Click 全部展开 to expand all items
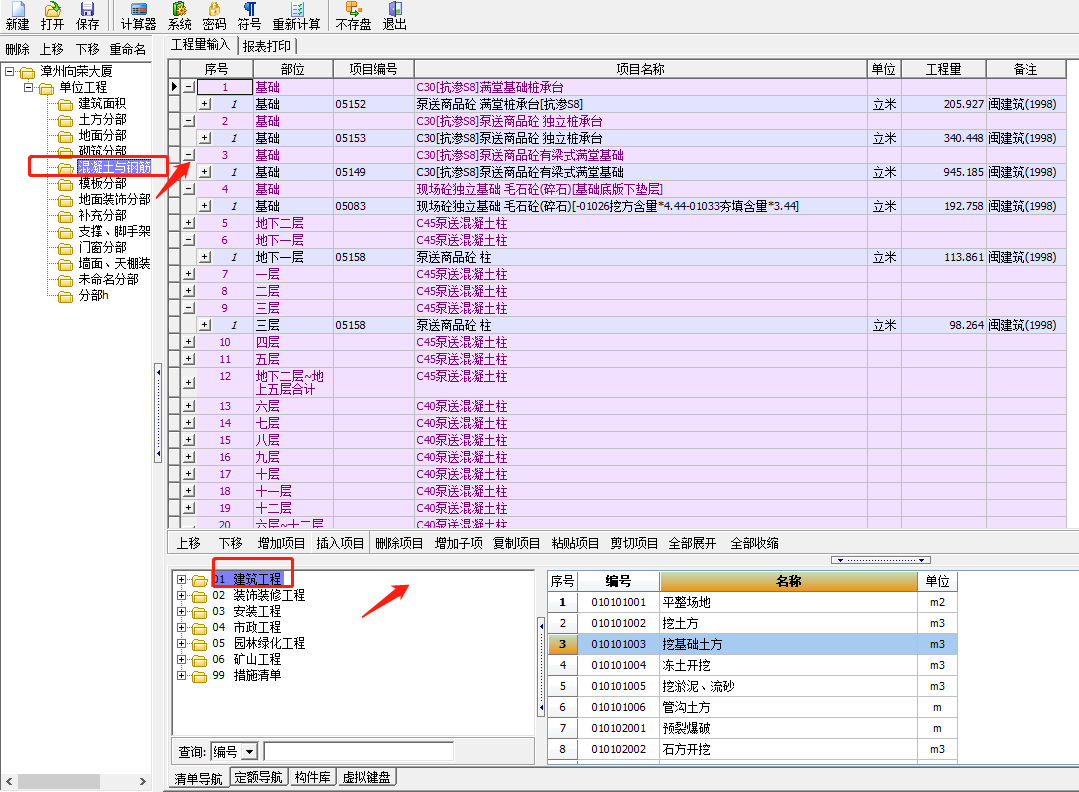This screenshot has width=1079, height=792. pyautogui.click(x=692, y=544)
